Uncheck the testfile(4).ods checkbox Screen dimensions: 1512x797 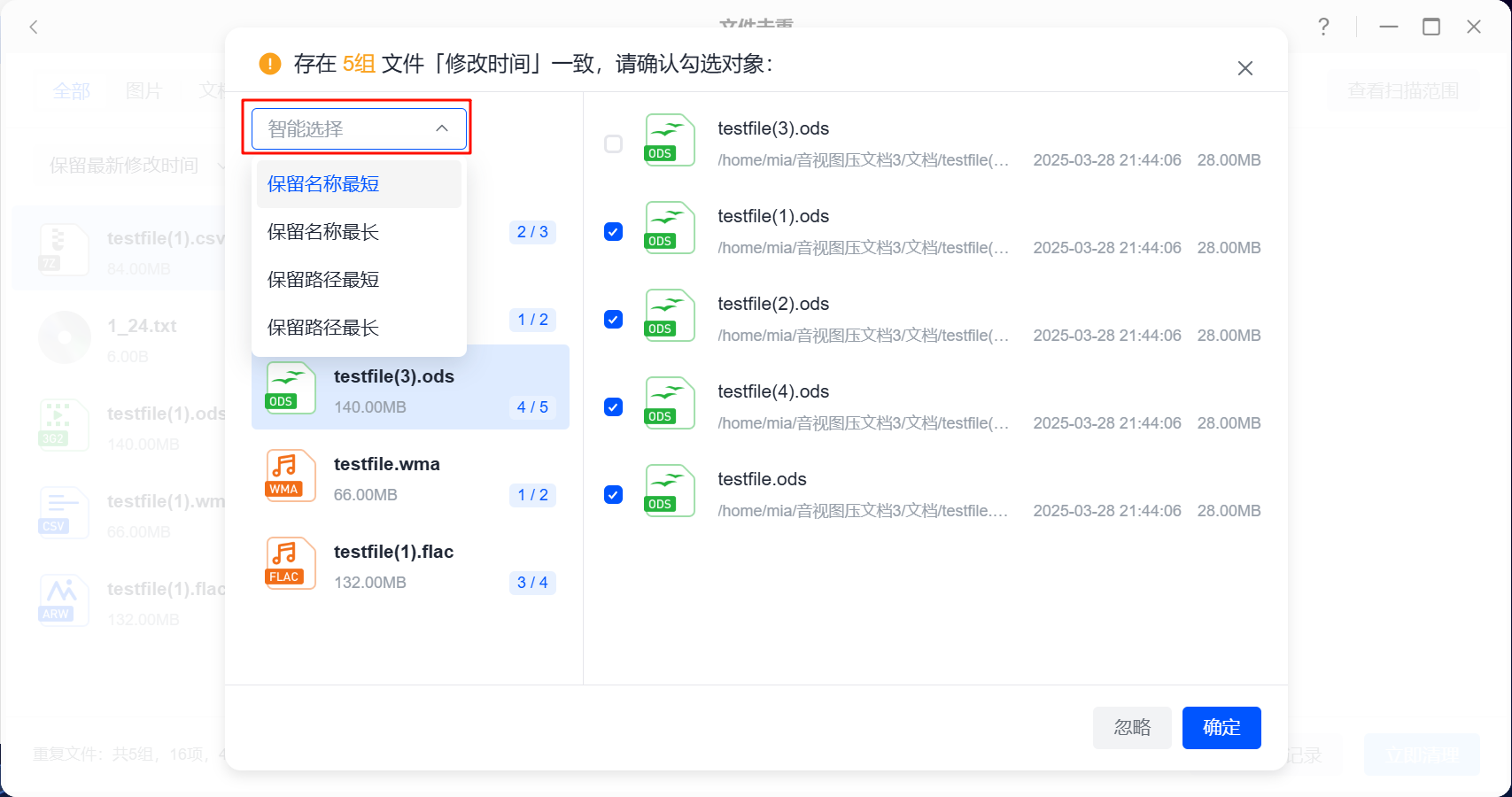coord(613,407)
